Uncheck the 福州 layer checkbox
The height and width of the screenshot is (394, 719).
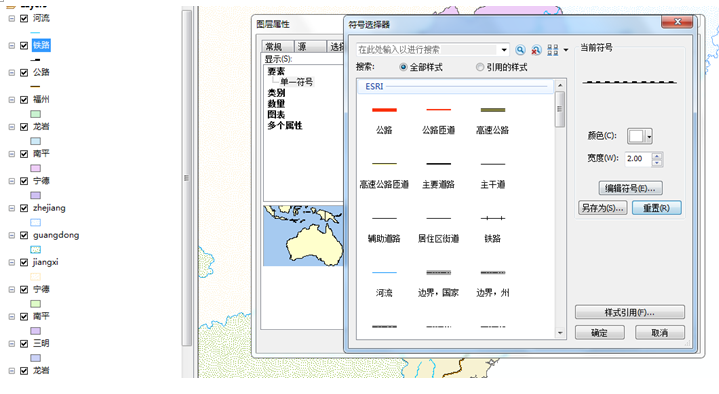click(x=24, y=100)
